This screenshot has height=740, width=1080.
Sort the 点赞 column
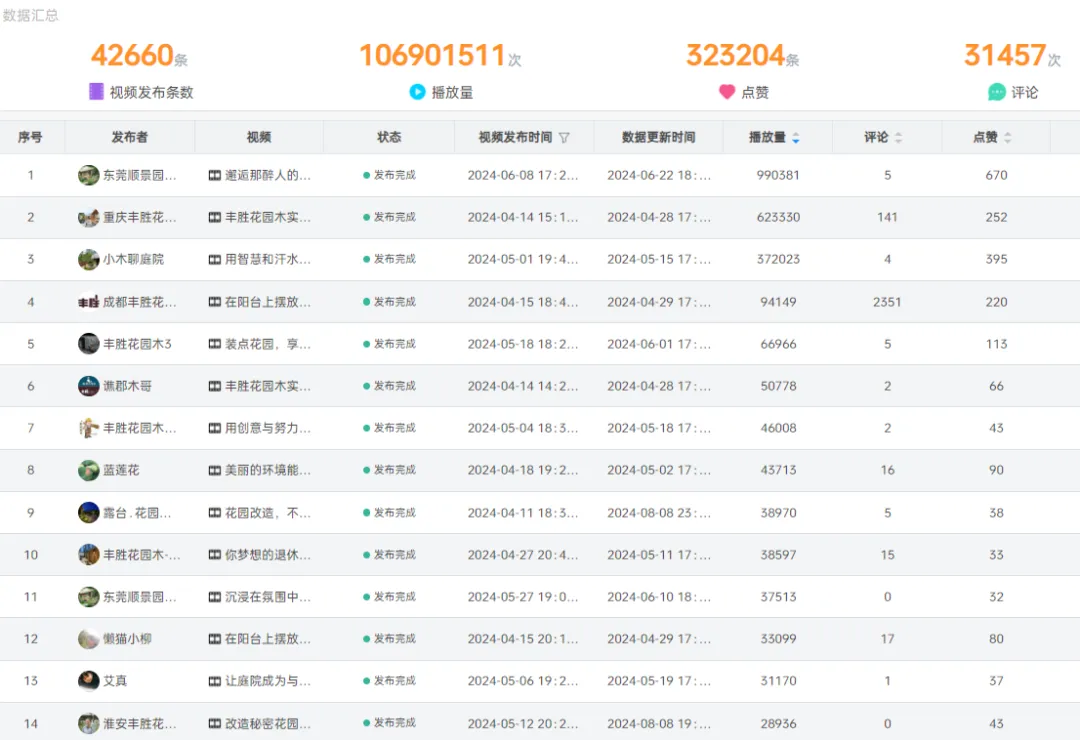[1008, 137]
